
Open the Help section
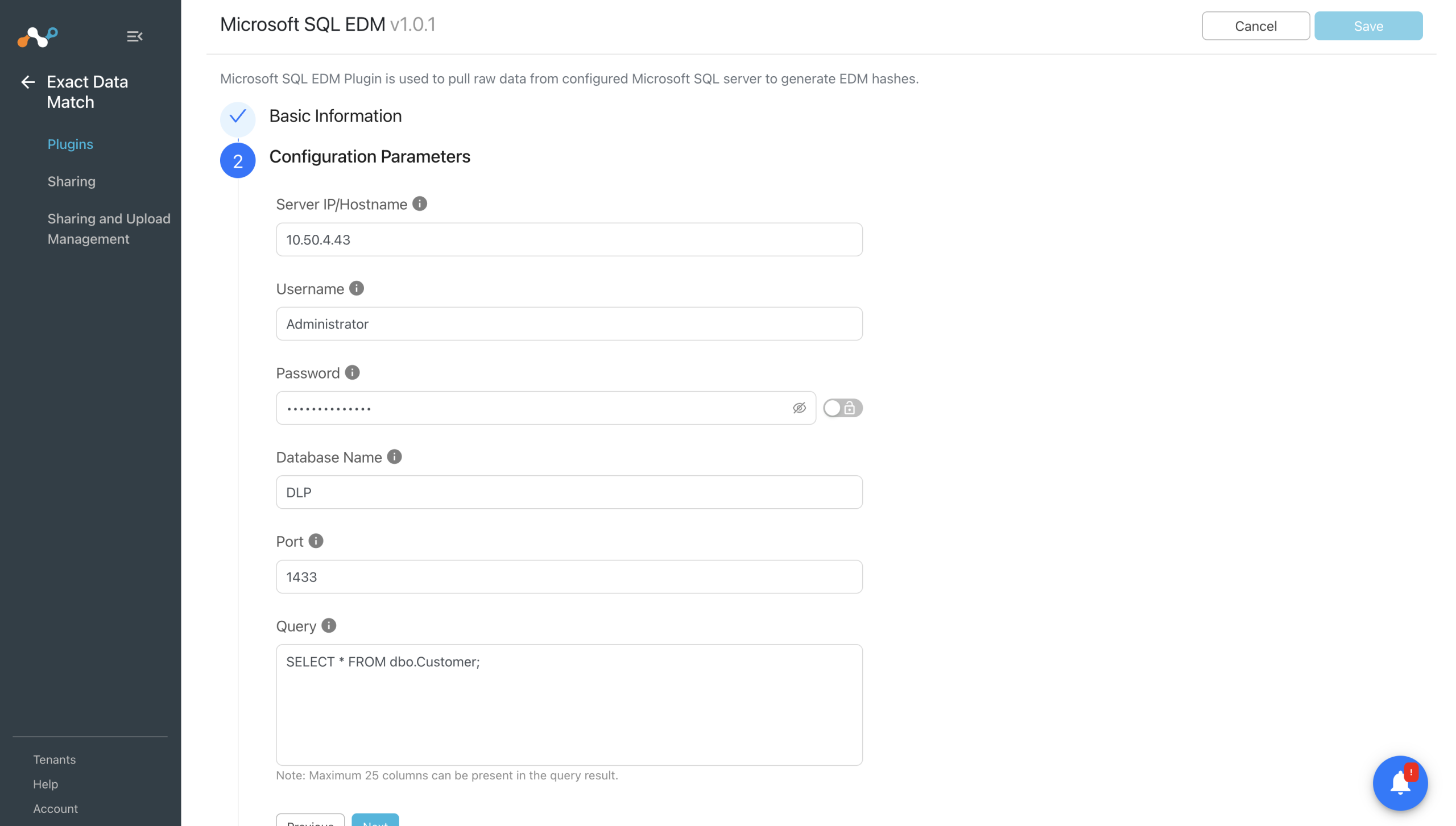45,784
